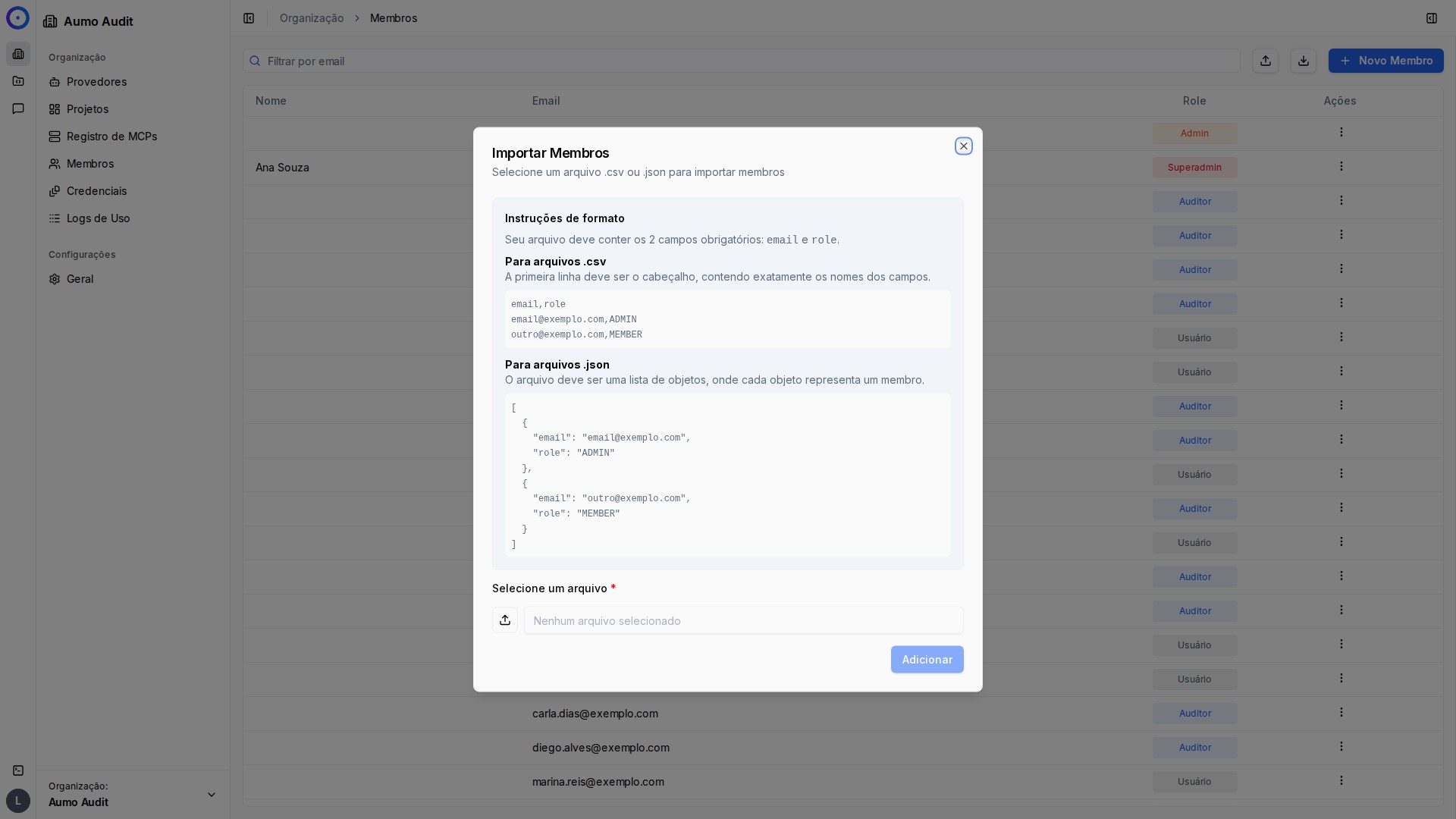Select the projects folder icon in rail
This screenshot has height=819, width=1456.
click(x=18, y=81)
